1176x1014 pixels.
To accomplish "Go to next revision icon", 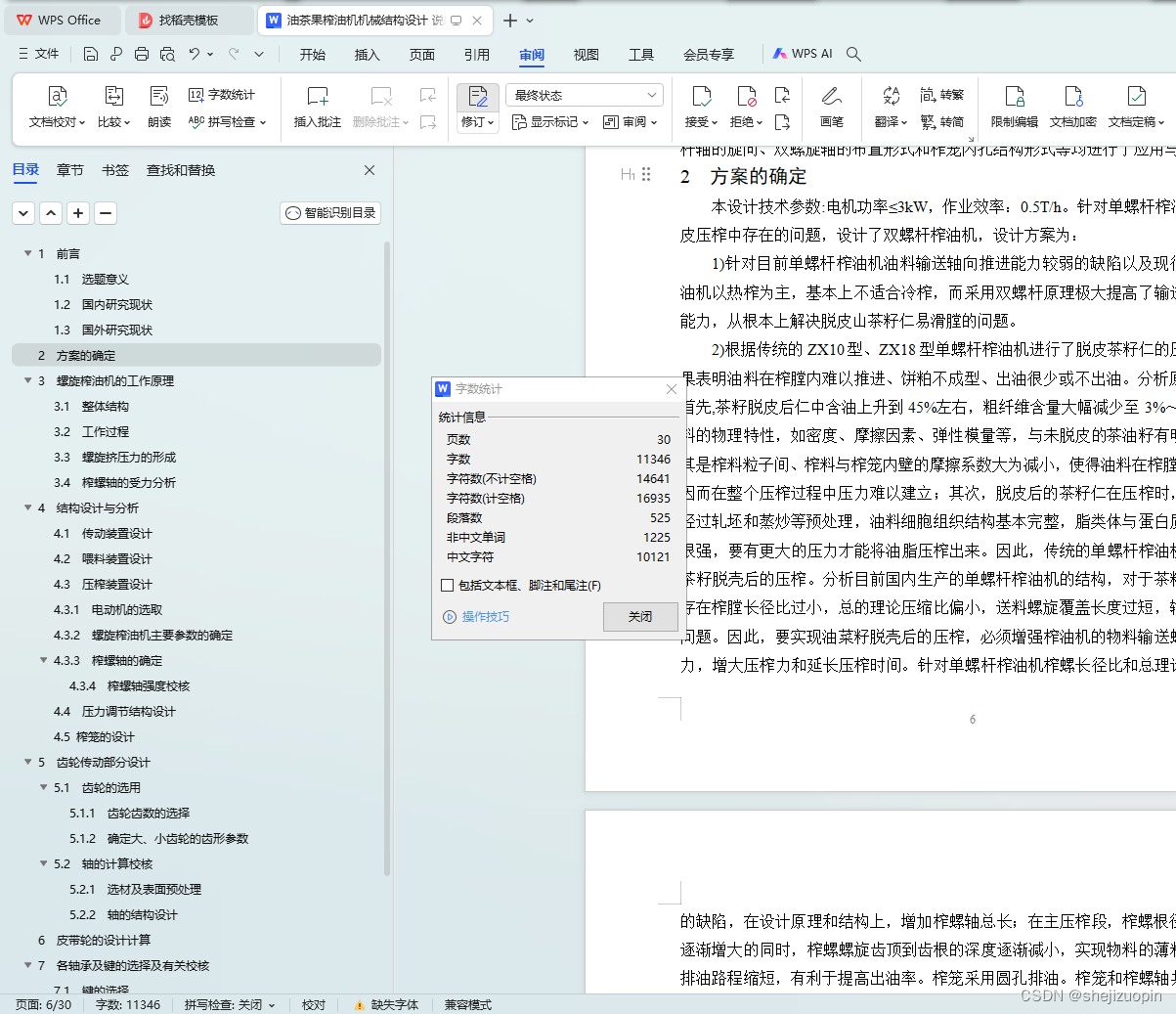I will 782,122.
